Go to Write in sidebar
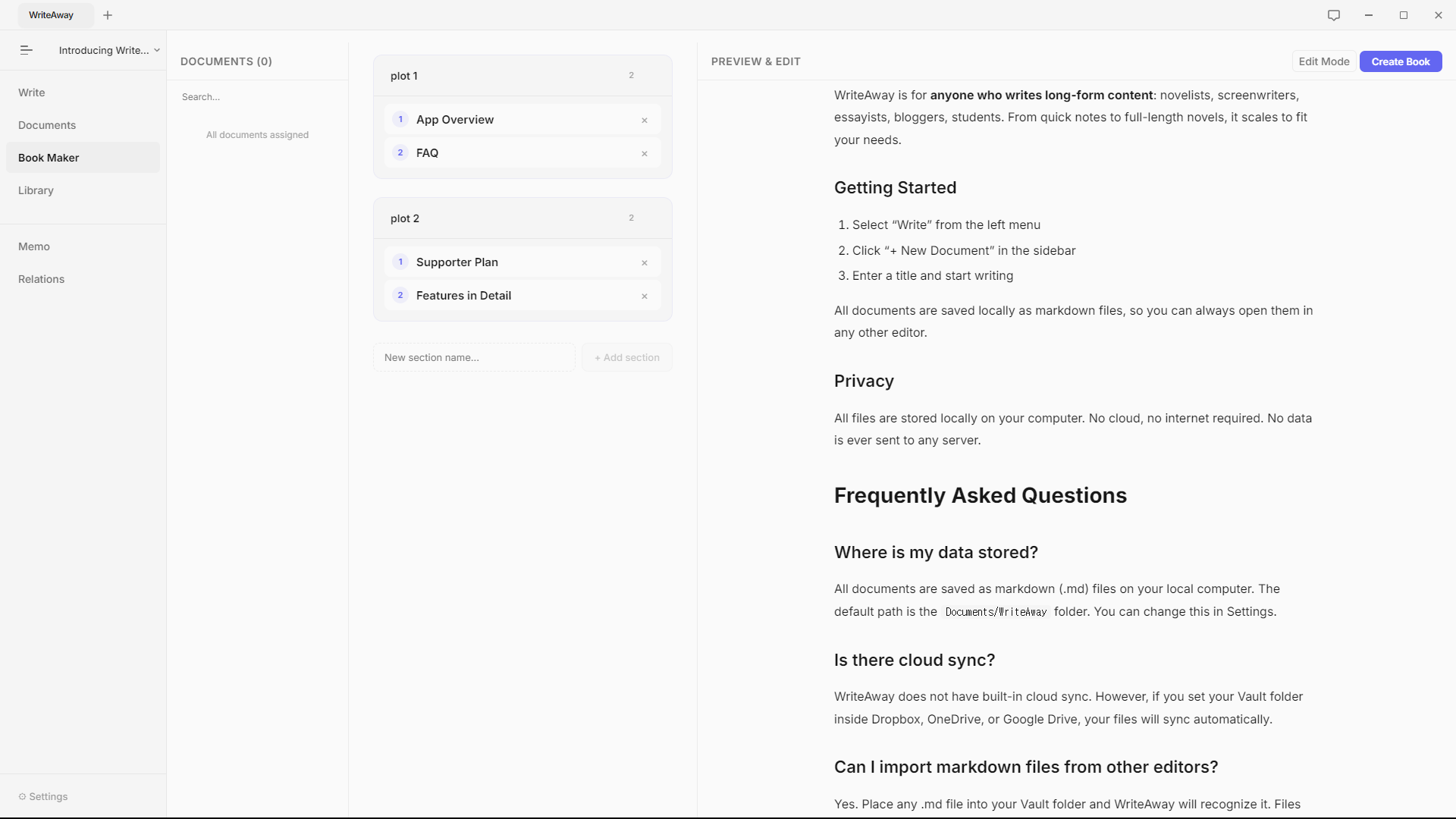Viewport: 1456px width, 819px height. tap(32, 93)
